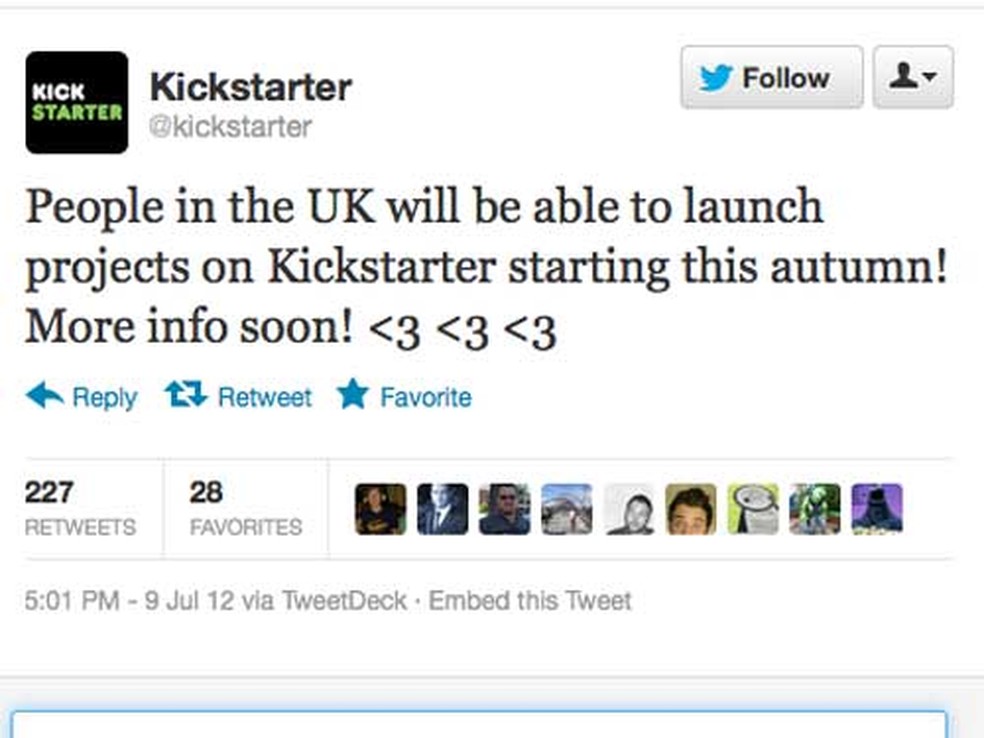This screenshot has height=738, width=984.
Task: Open the 227 Retweets list
Action: coord(80,507)
